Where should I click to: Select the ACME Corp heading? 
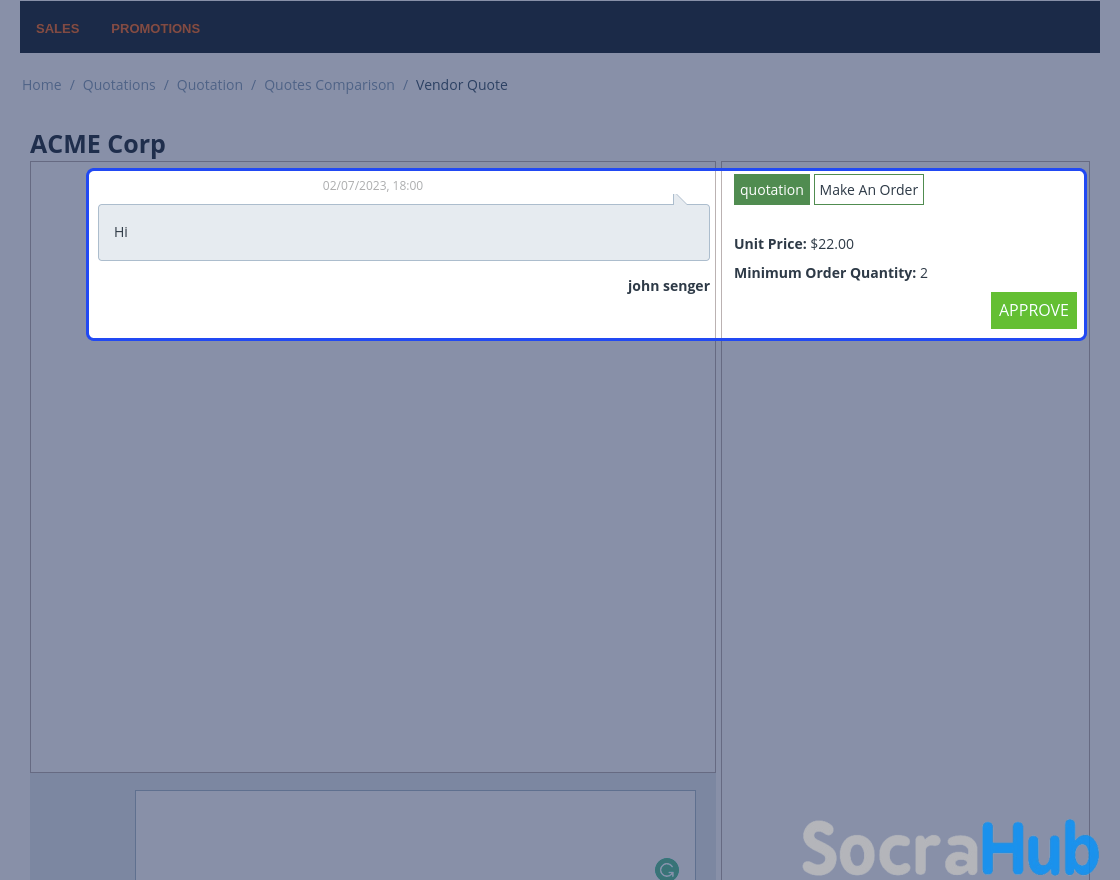click(x=98, y=144)
